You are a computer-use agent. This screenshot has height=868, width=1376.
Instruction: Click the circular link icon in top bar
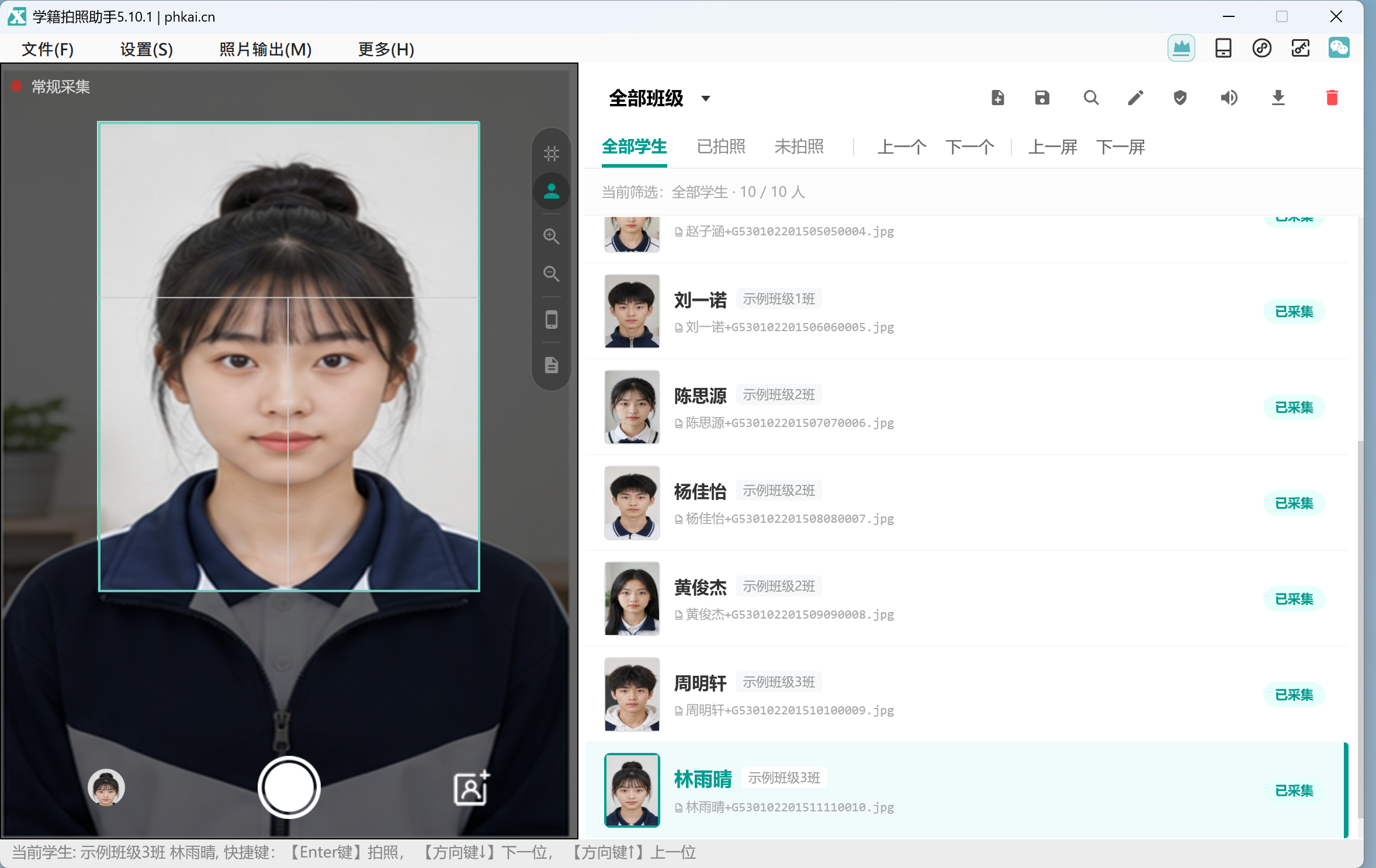(x=1261, y=48)
